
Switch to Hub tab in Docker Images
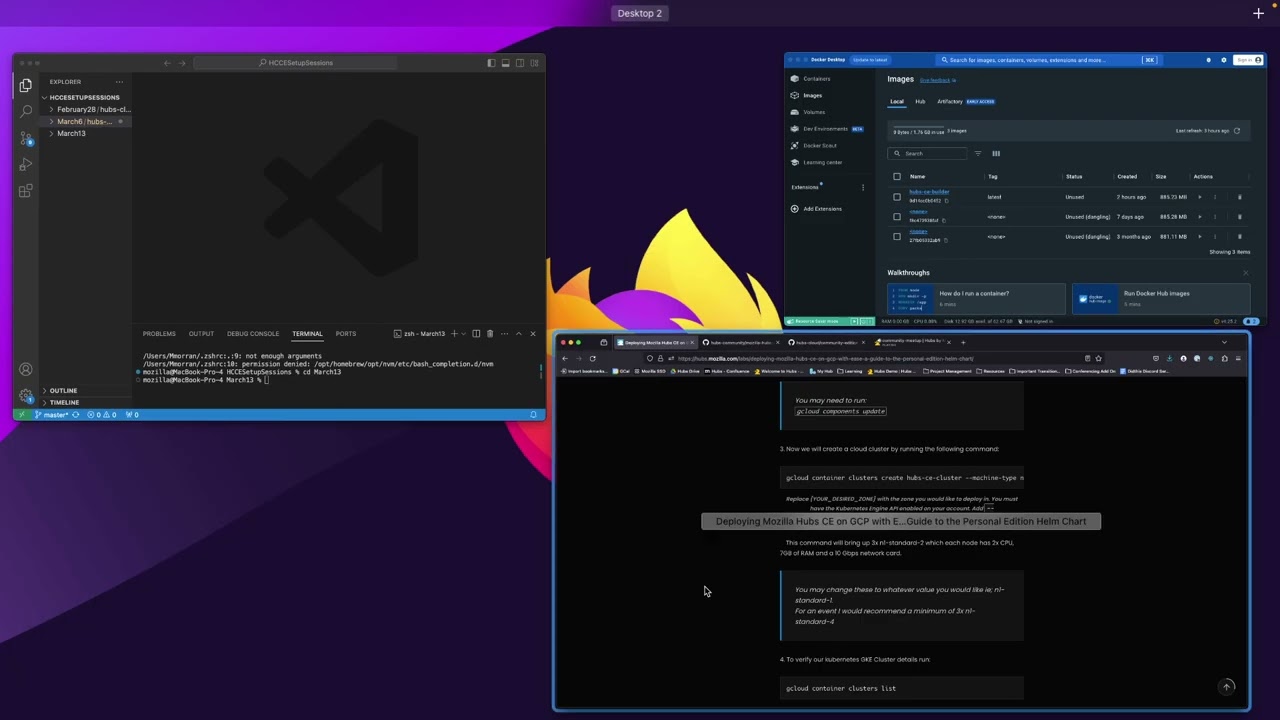pos(920,101)
